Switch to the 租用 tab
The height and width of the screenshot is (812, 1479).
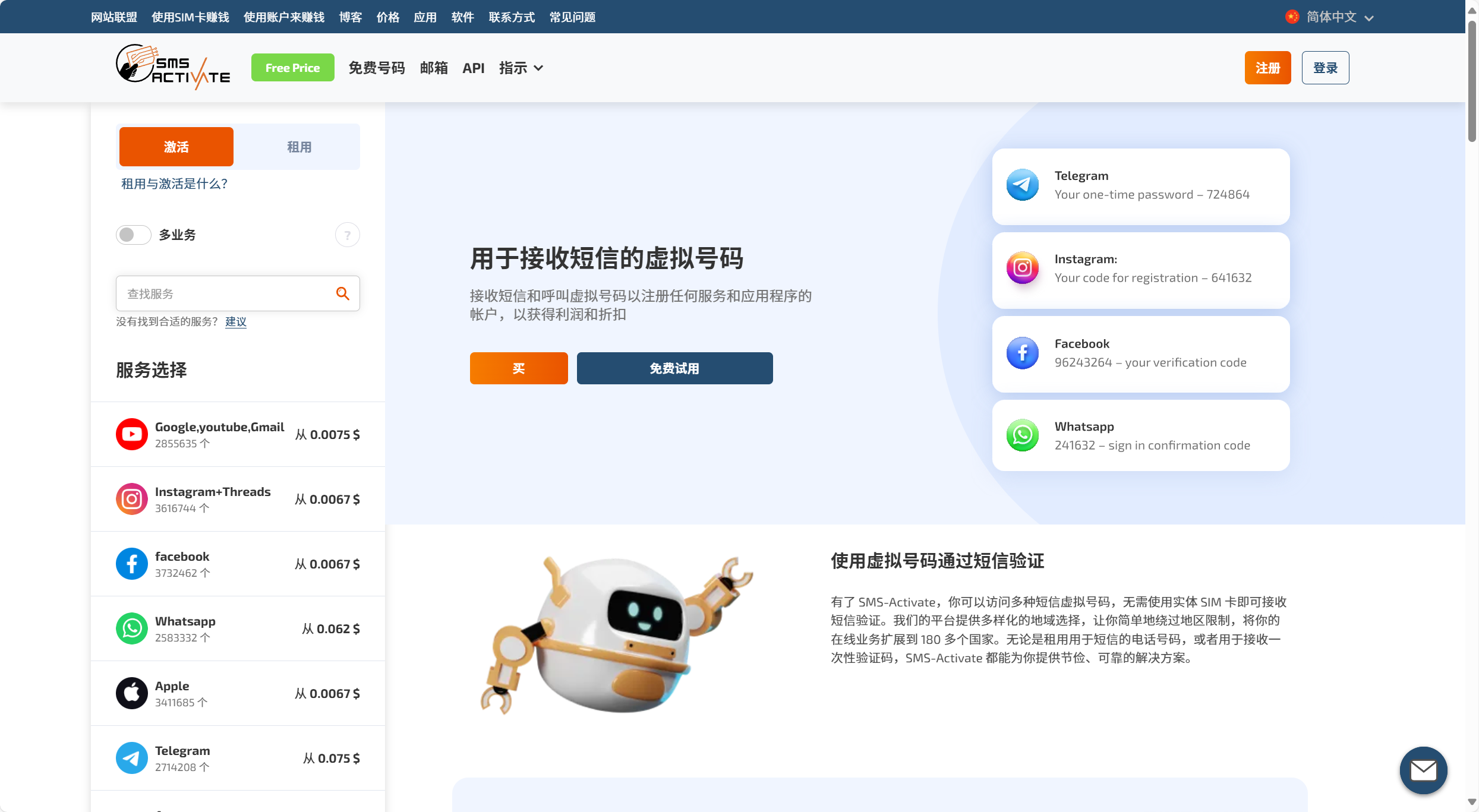pos(299,147)
